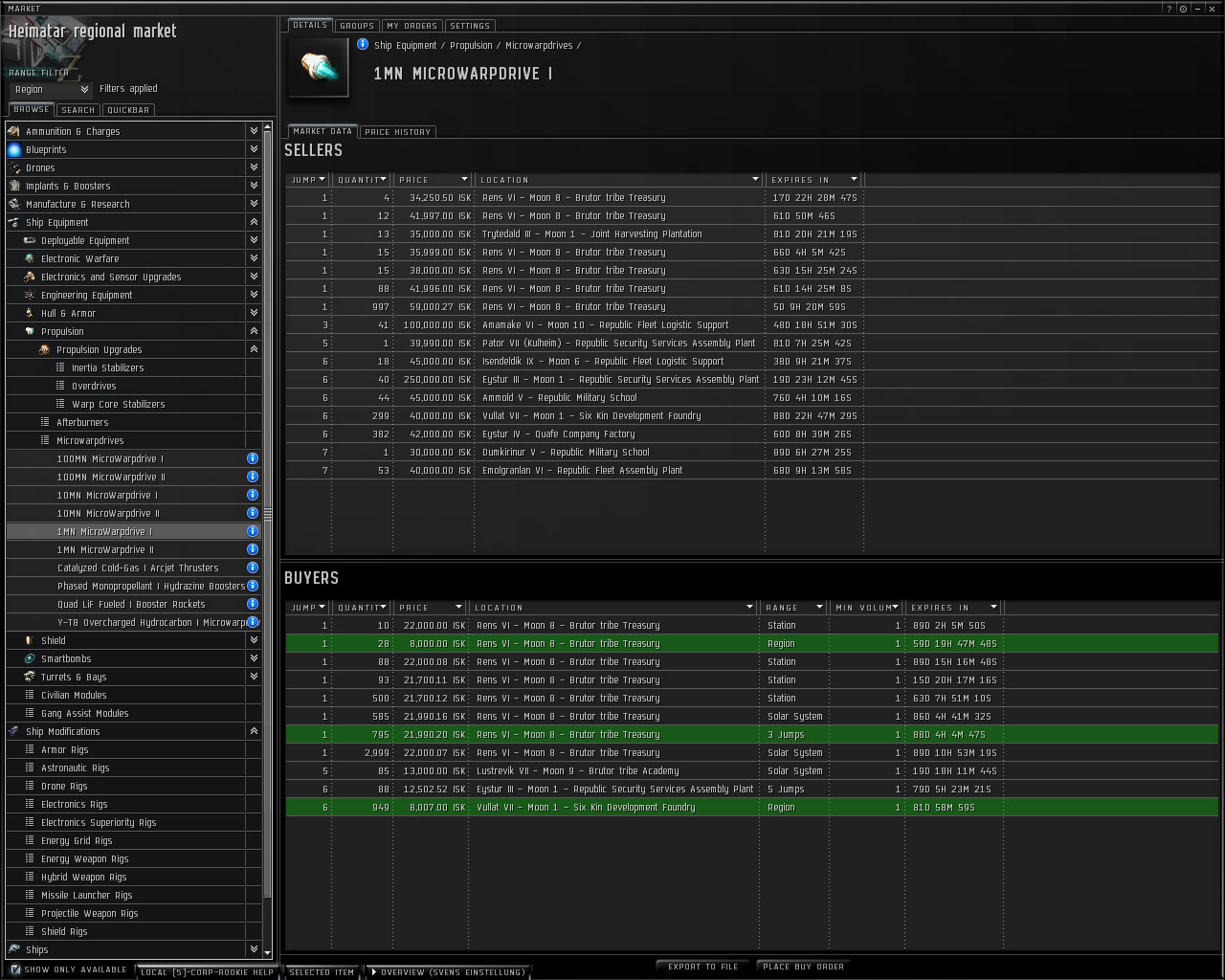
Task: Click the Drones category icon
Action: coord(14,167)
